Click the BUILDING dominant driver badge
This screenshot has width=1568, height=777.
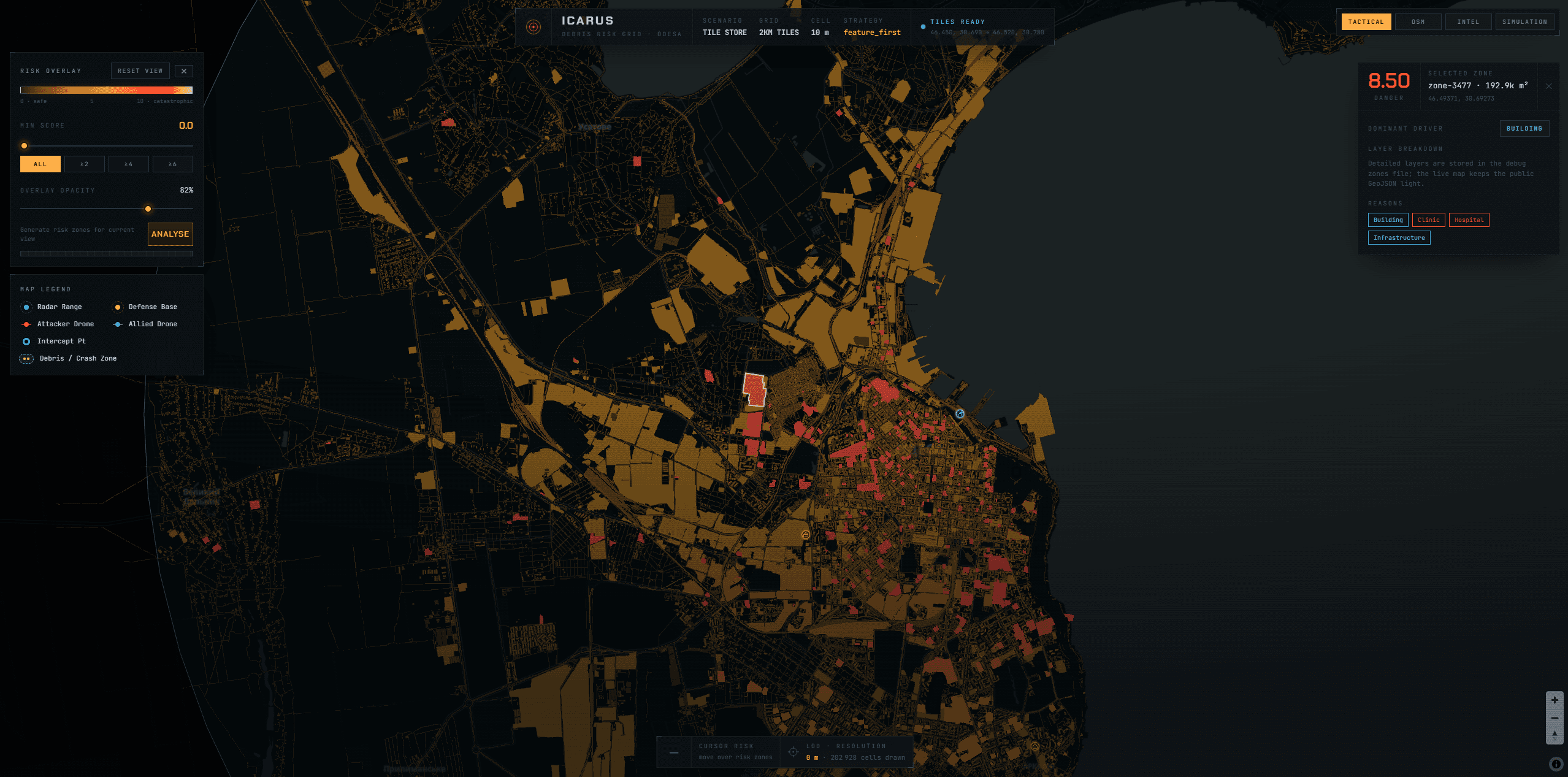[1524, 129]
